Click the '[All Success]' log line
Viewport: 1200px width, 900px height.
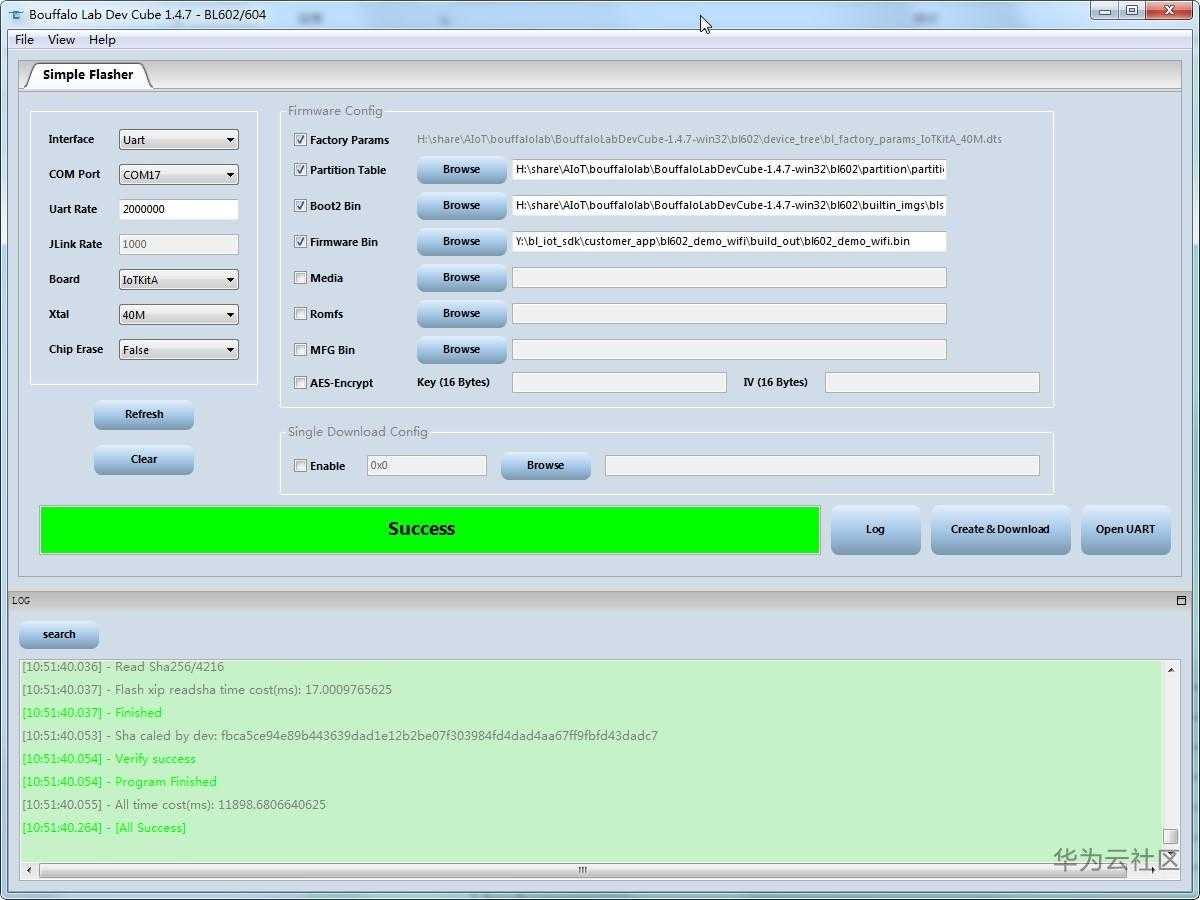(104, 828)
